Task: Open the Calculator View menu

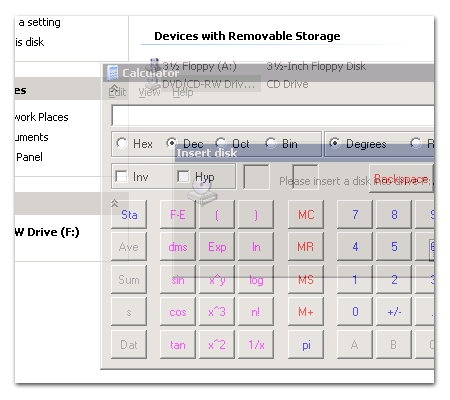Action: tap(149, 92)
